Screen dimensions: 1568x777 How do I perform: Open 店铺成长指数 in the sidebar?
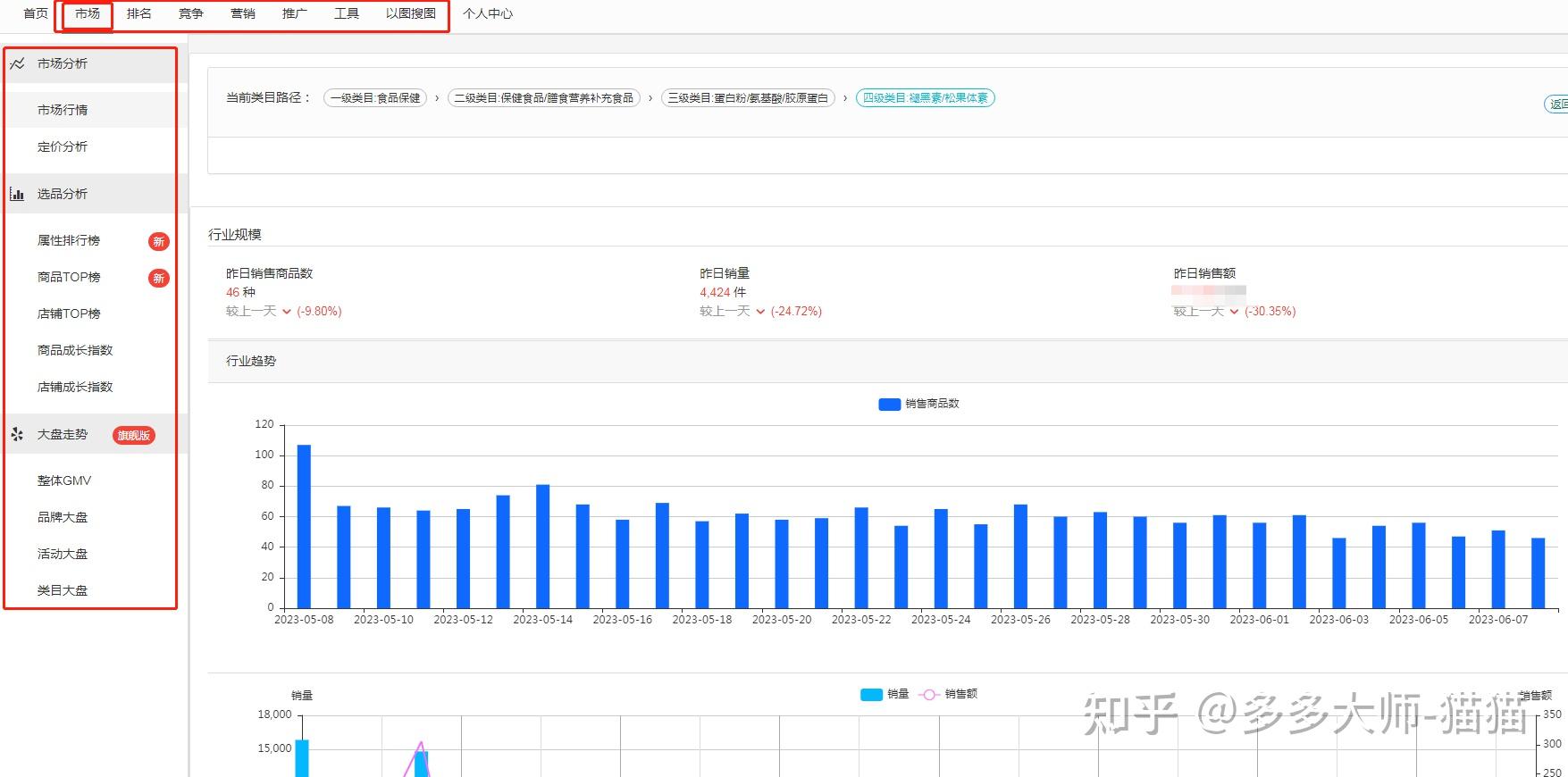pos(75,387)
